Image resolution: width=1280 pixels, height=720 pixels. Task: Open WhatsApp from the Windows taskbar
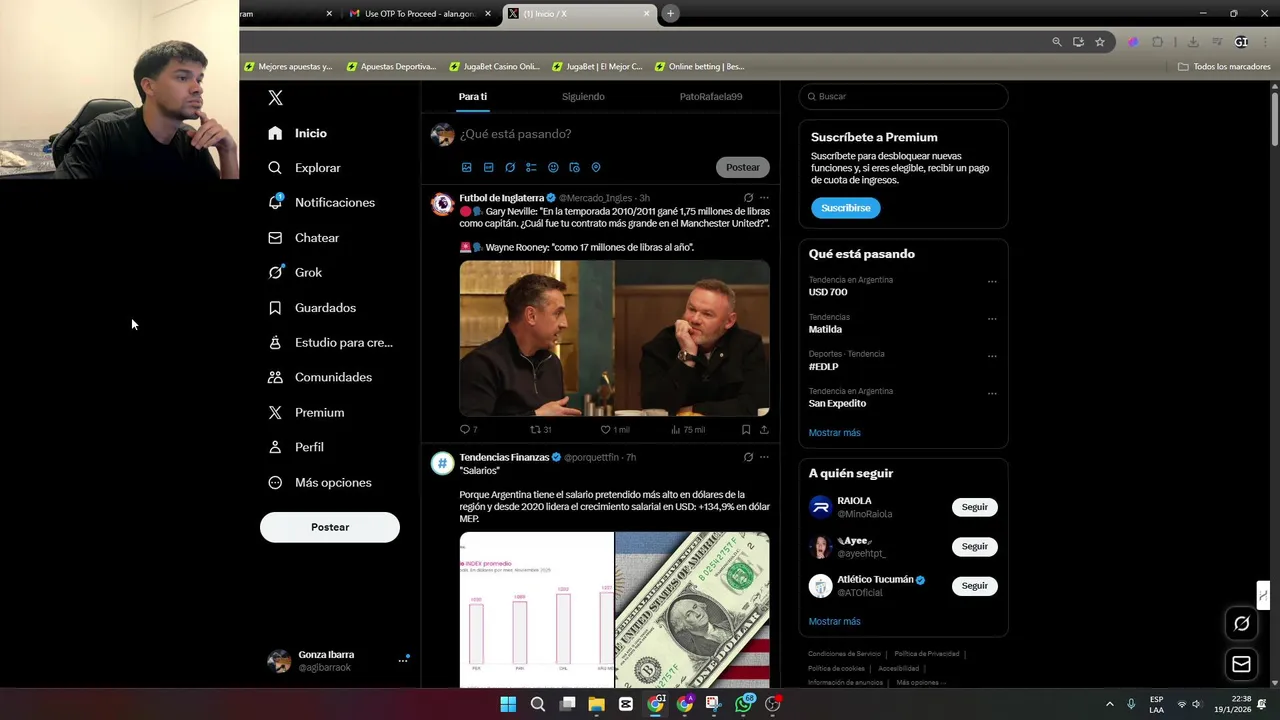pos(743,704)
